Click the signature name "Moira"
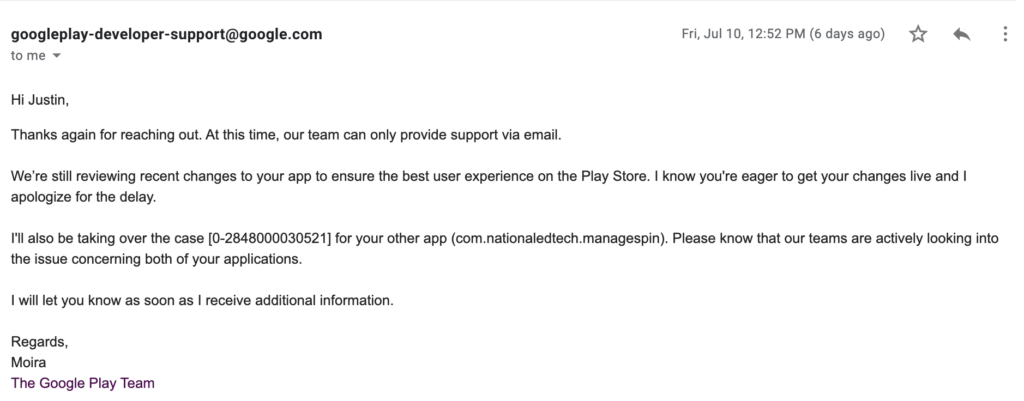This screenshot has height=401, width=1024. [x=28, y=362]
